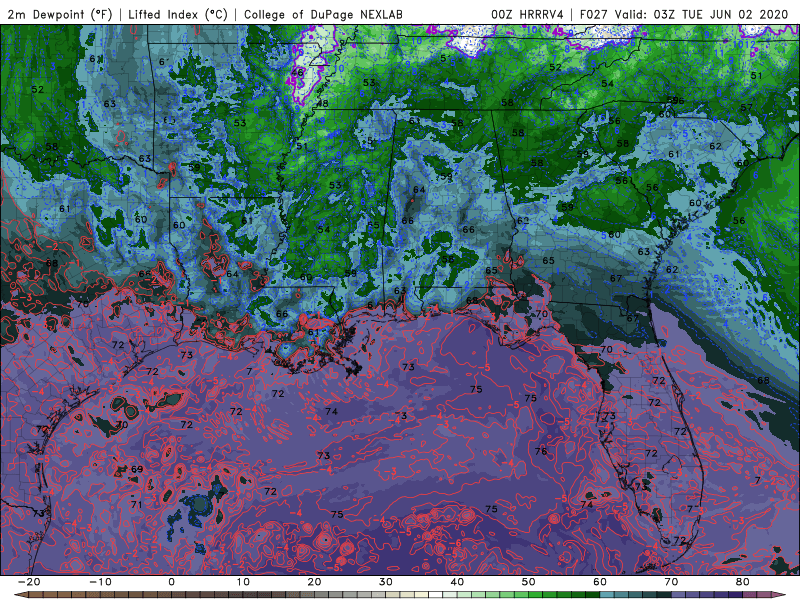Image resolution: width=800 pixels, height=600 pixels.
Task: Click the "00Z HRRRV4" model run label
Action: pyautogui.click(x=527, y=14)
